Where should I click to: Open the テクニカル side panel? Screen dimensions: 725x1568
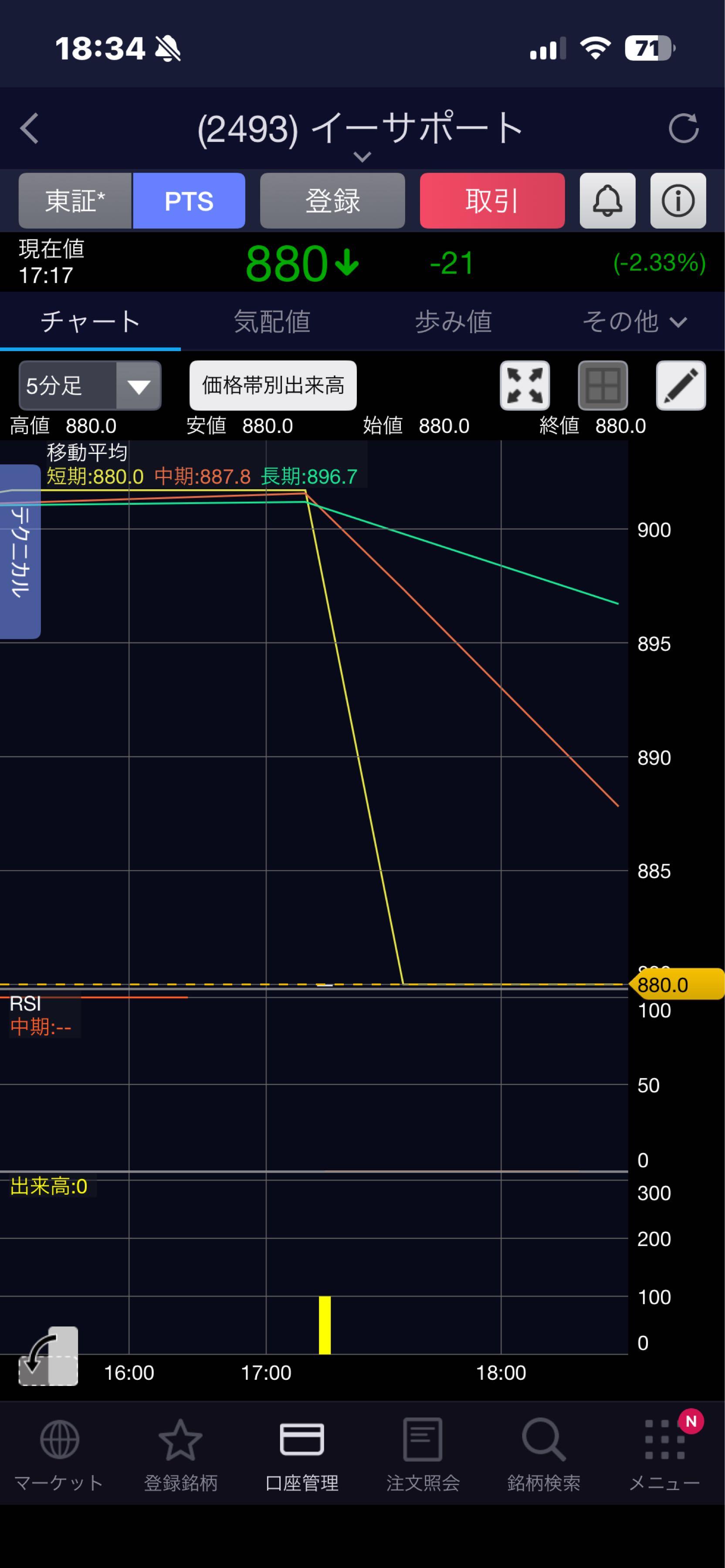[20, 551]
